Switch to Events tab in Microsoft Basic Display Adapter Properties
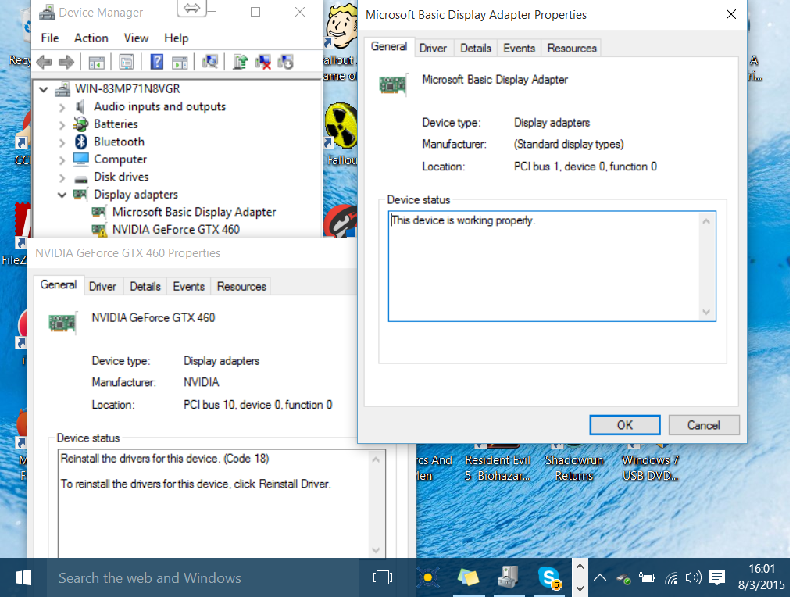Viewport: 790px width, 597px height. pos(519,48)
